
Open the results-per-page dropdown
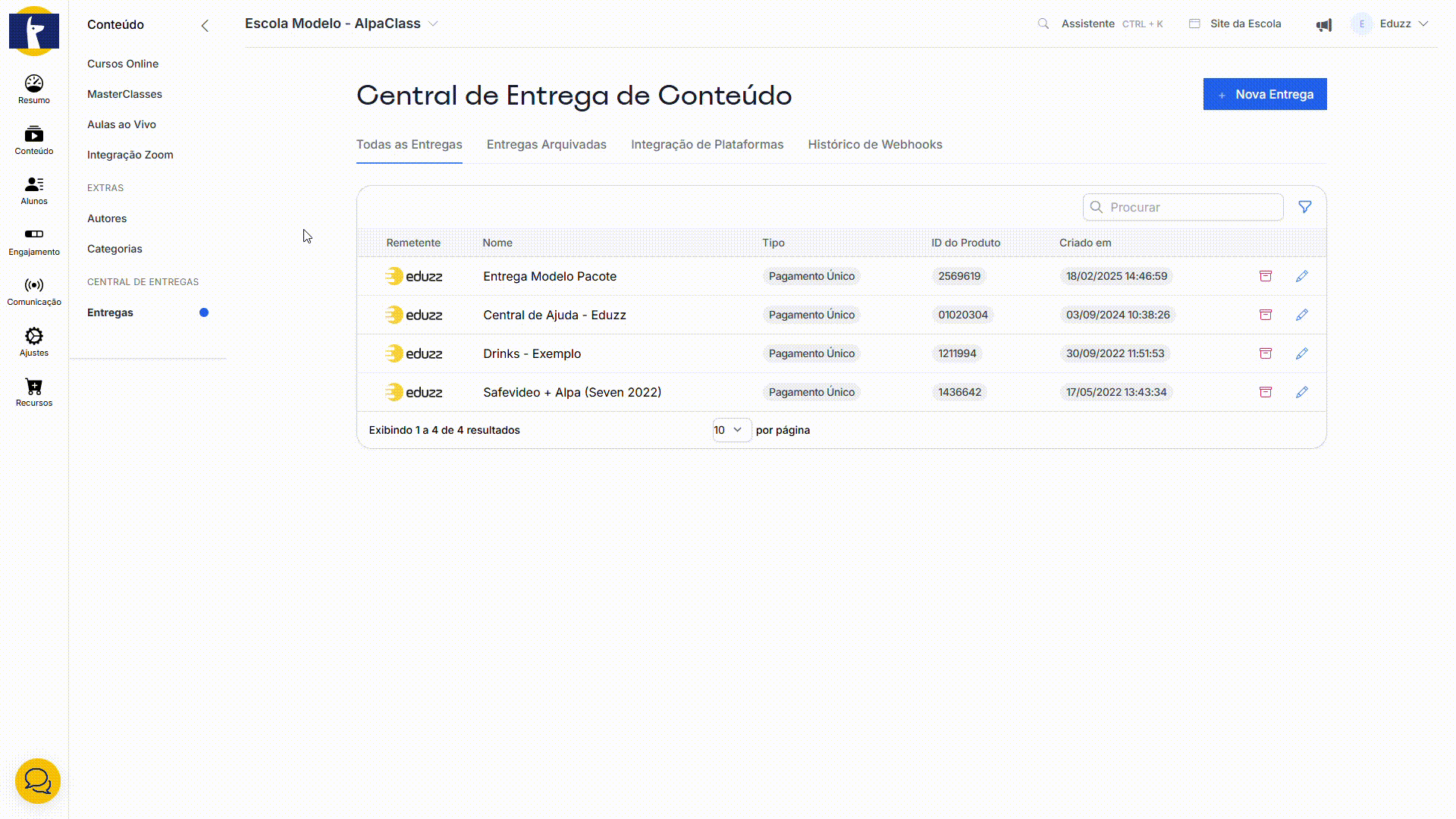(x=731, y=430)
